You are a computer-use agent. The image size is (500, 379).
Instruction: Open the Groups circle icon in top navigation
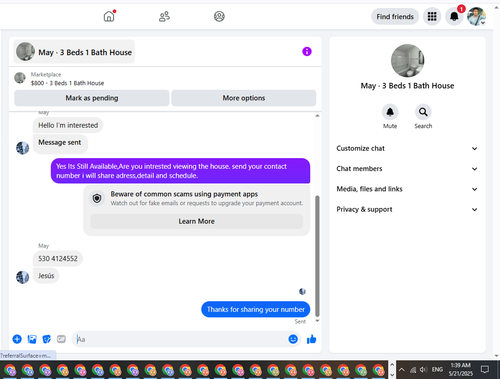(219, 16)
